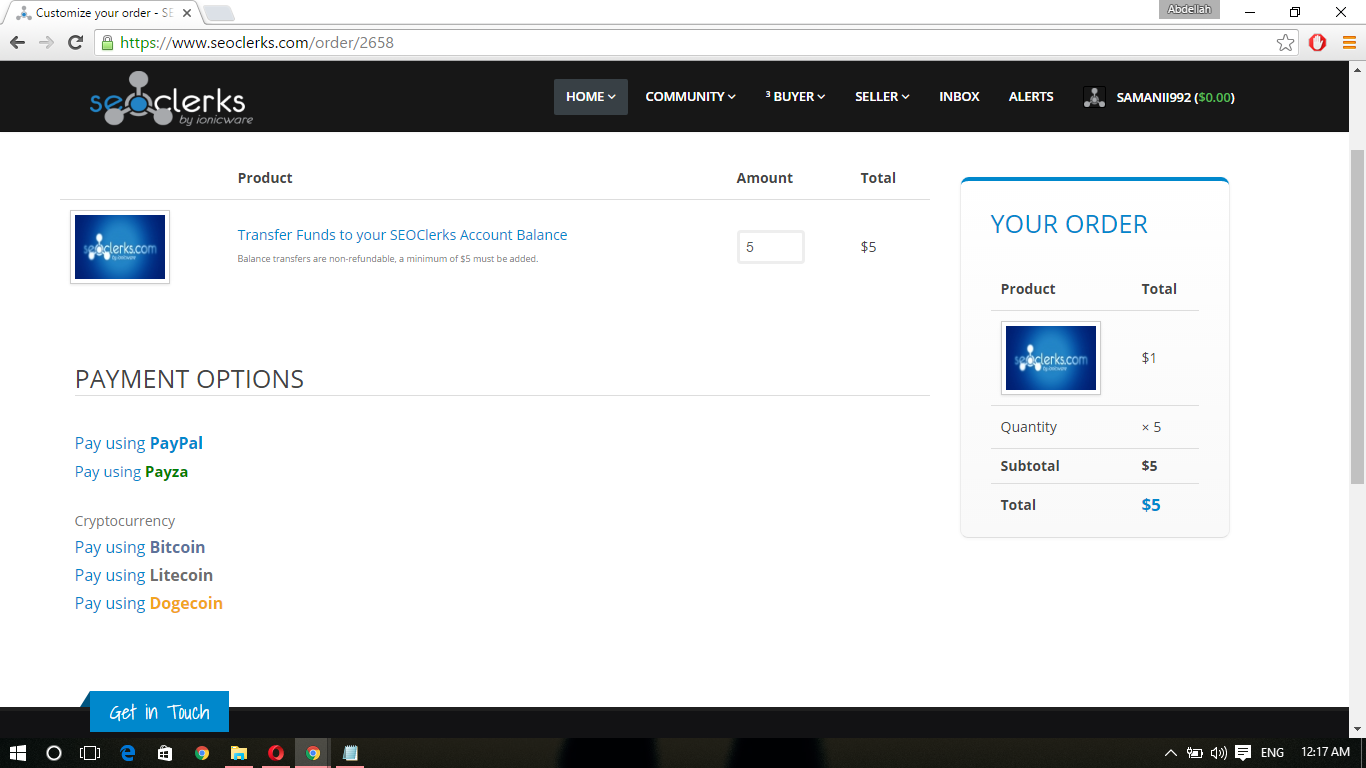
Task: Click the Amount input field
Action: pos(770,247)
